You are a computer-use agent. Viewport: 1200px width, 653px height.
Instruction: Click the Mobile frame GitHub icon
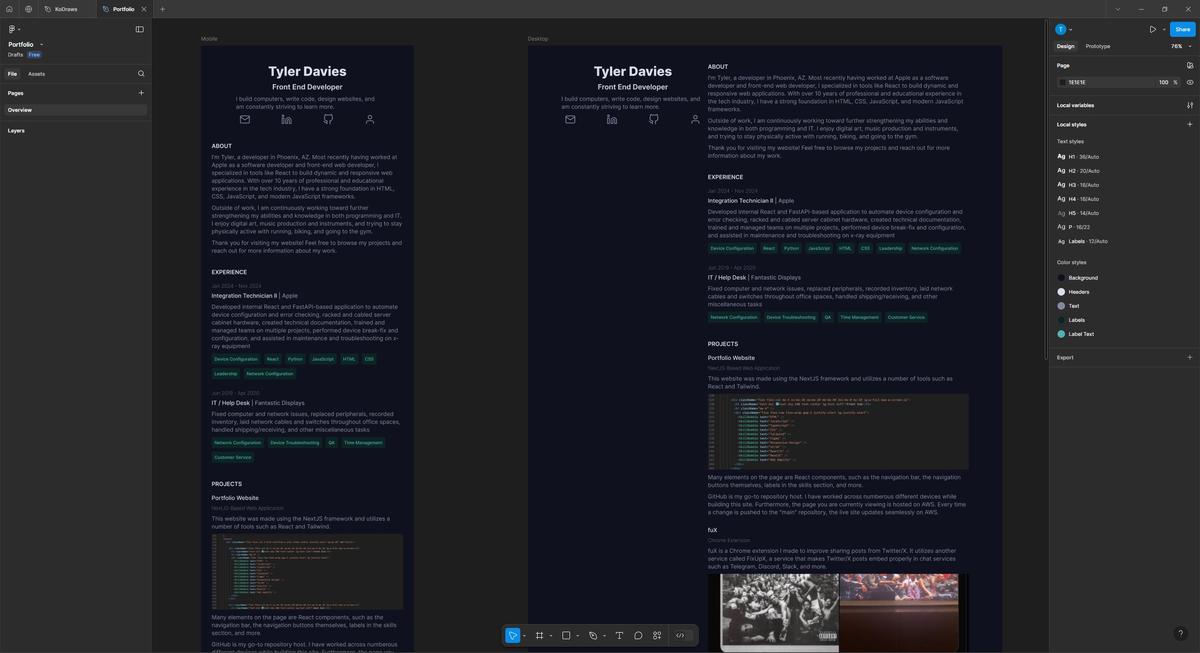pos(328,119)
